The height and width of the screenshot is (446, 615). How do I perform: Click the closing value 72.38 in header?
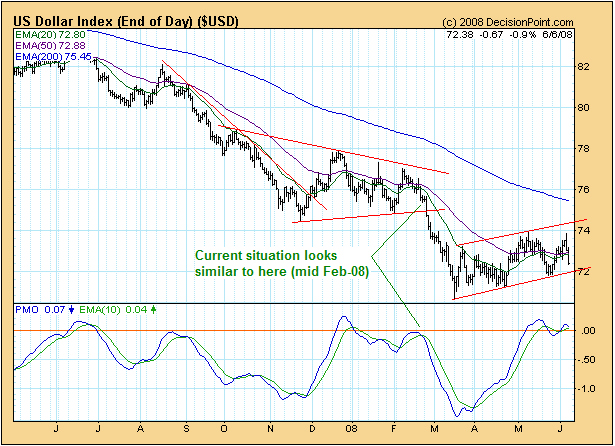(467, 35)
